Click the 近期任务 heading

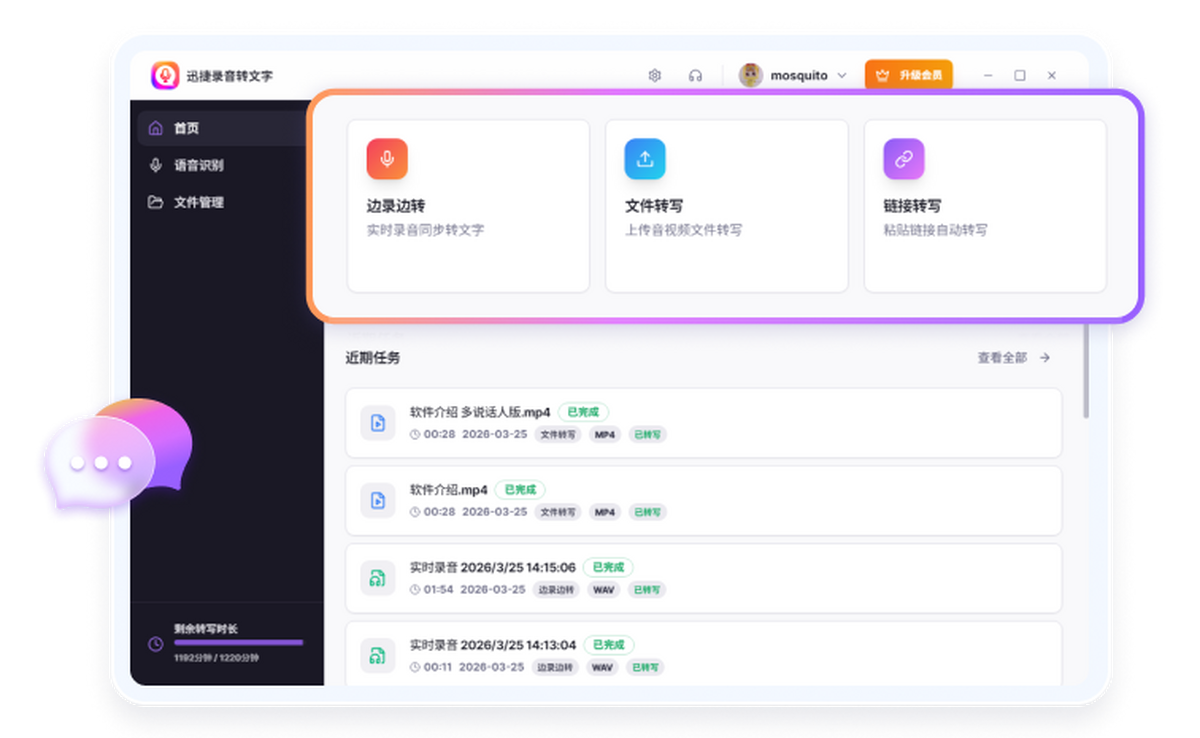point(373,357)
